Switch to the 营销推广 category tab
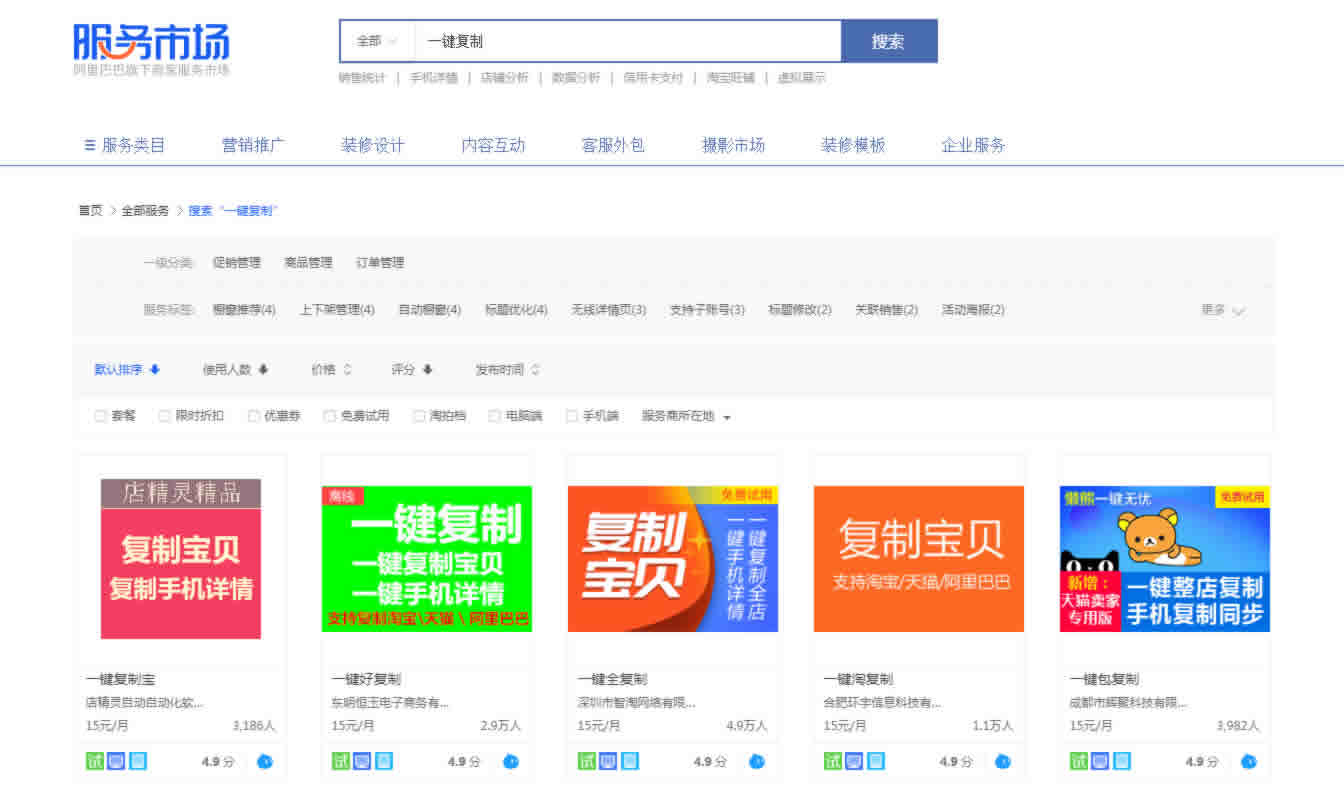The width and height of the screenshot is (1344, 808). coord(254,144)
